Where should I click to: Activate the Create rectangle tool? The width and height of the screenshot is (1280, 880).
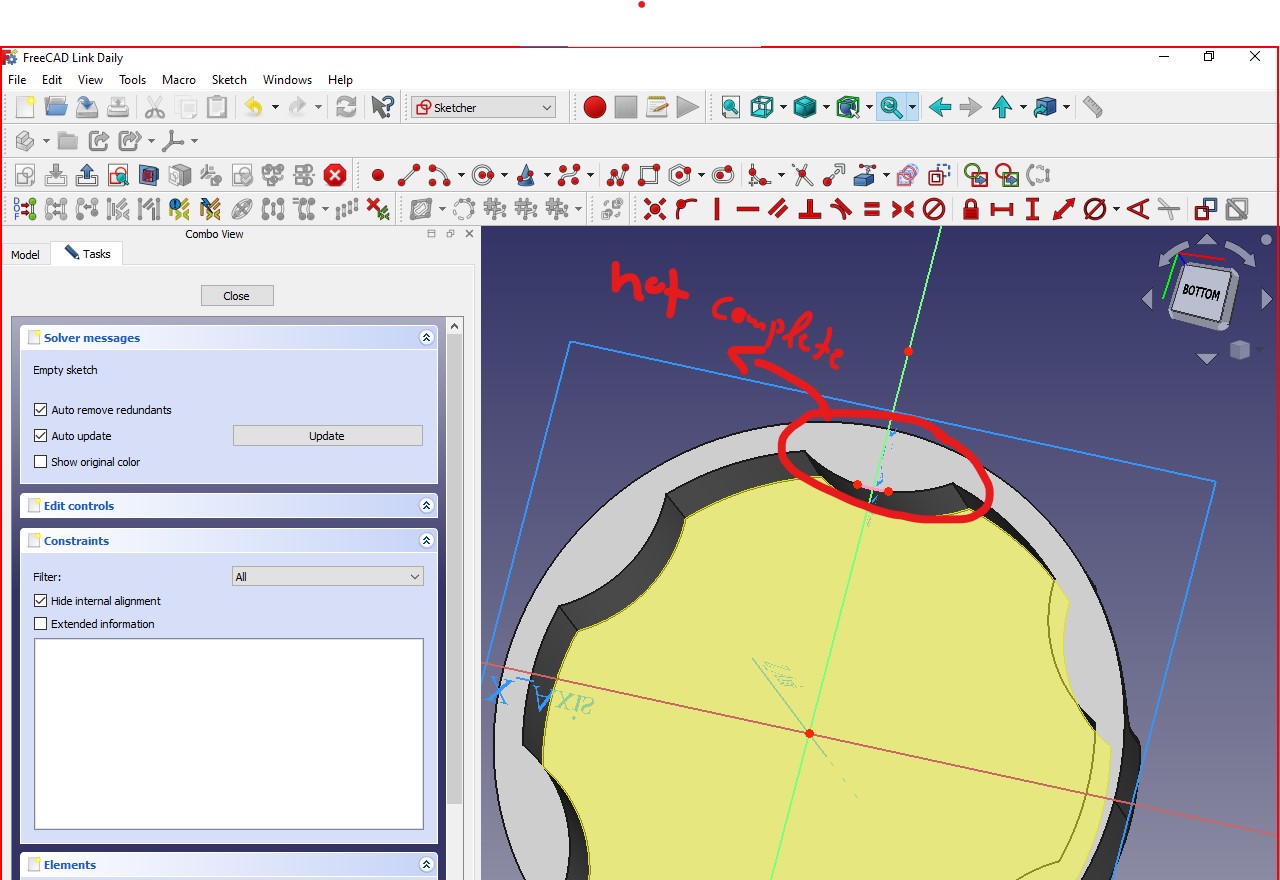tap(648, 175)
